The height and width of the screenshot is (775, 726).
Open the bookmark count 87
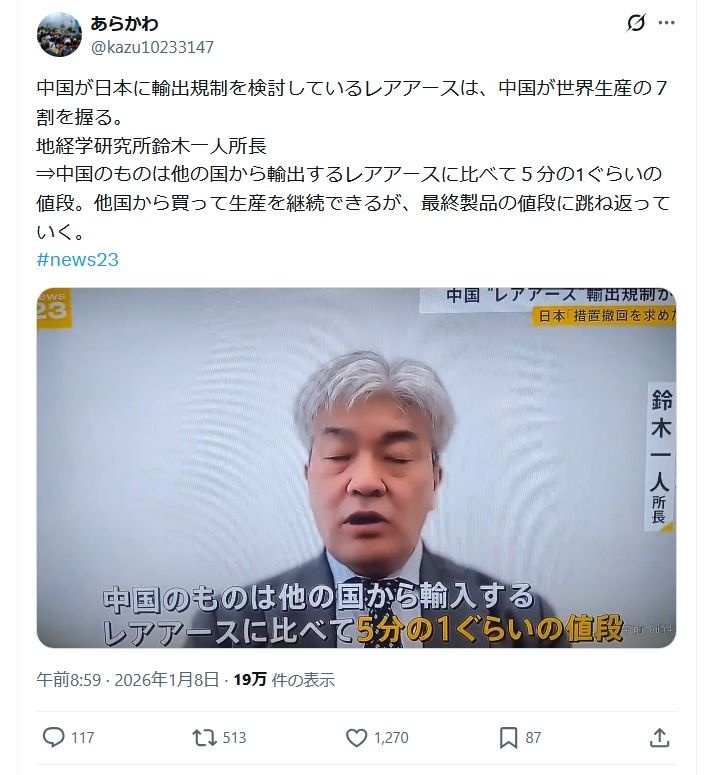point(533,738)
